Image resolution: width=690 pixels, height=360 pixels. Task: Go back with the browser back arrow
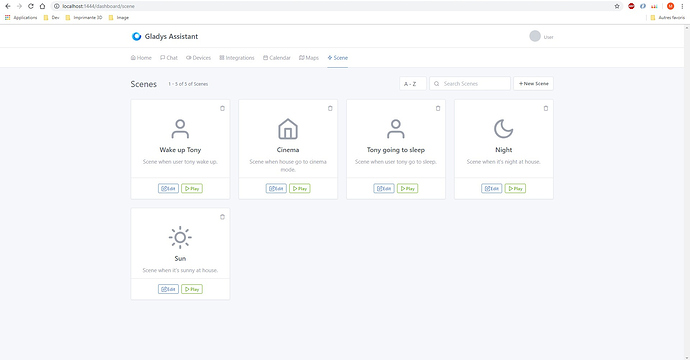point(7,6)
